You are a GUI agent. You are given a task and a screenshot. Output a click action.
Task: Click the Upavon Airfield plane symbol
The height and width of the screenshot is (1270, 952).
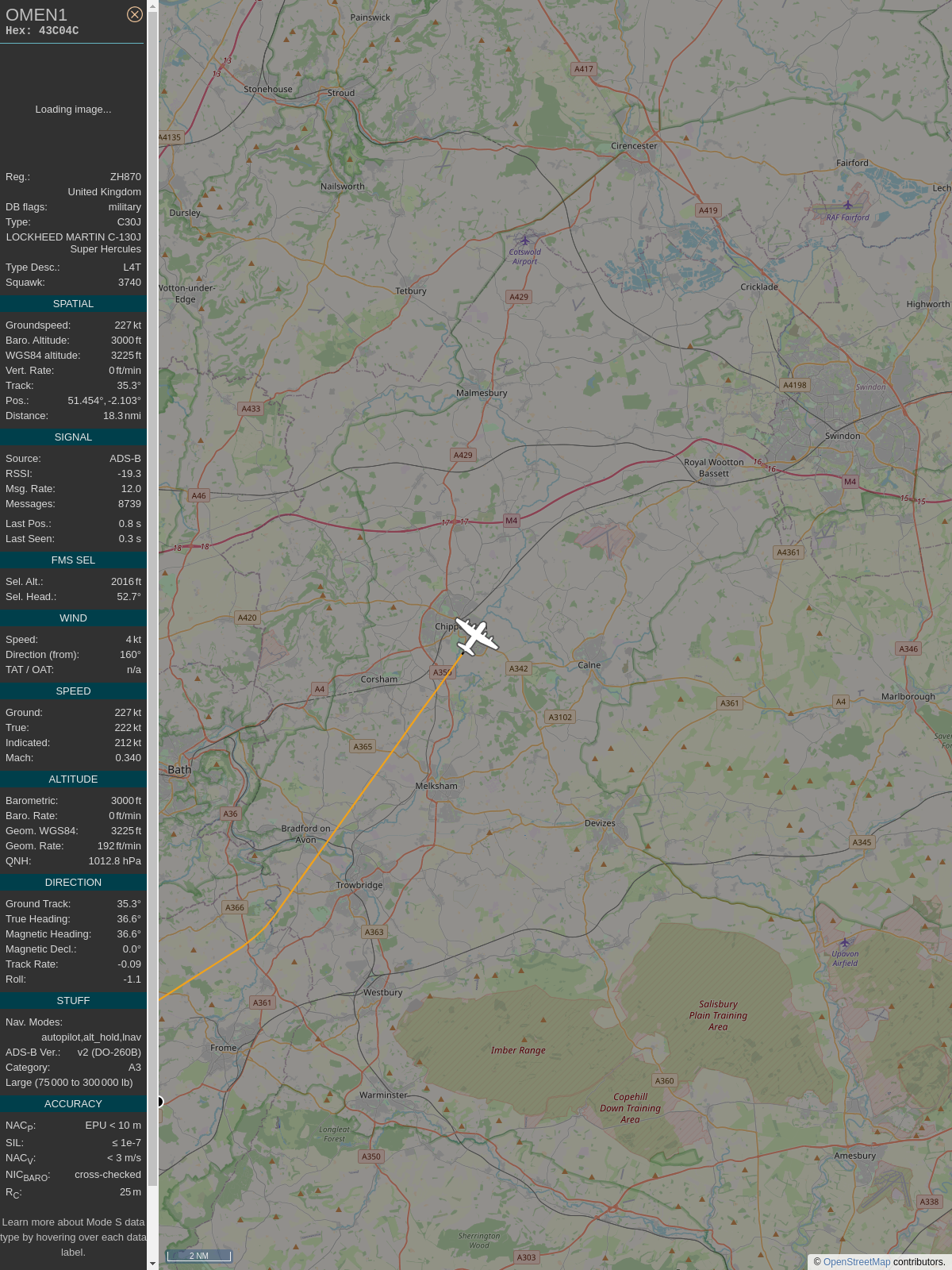[x=845, y=943]
